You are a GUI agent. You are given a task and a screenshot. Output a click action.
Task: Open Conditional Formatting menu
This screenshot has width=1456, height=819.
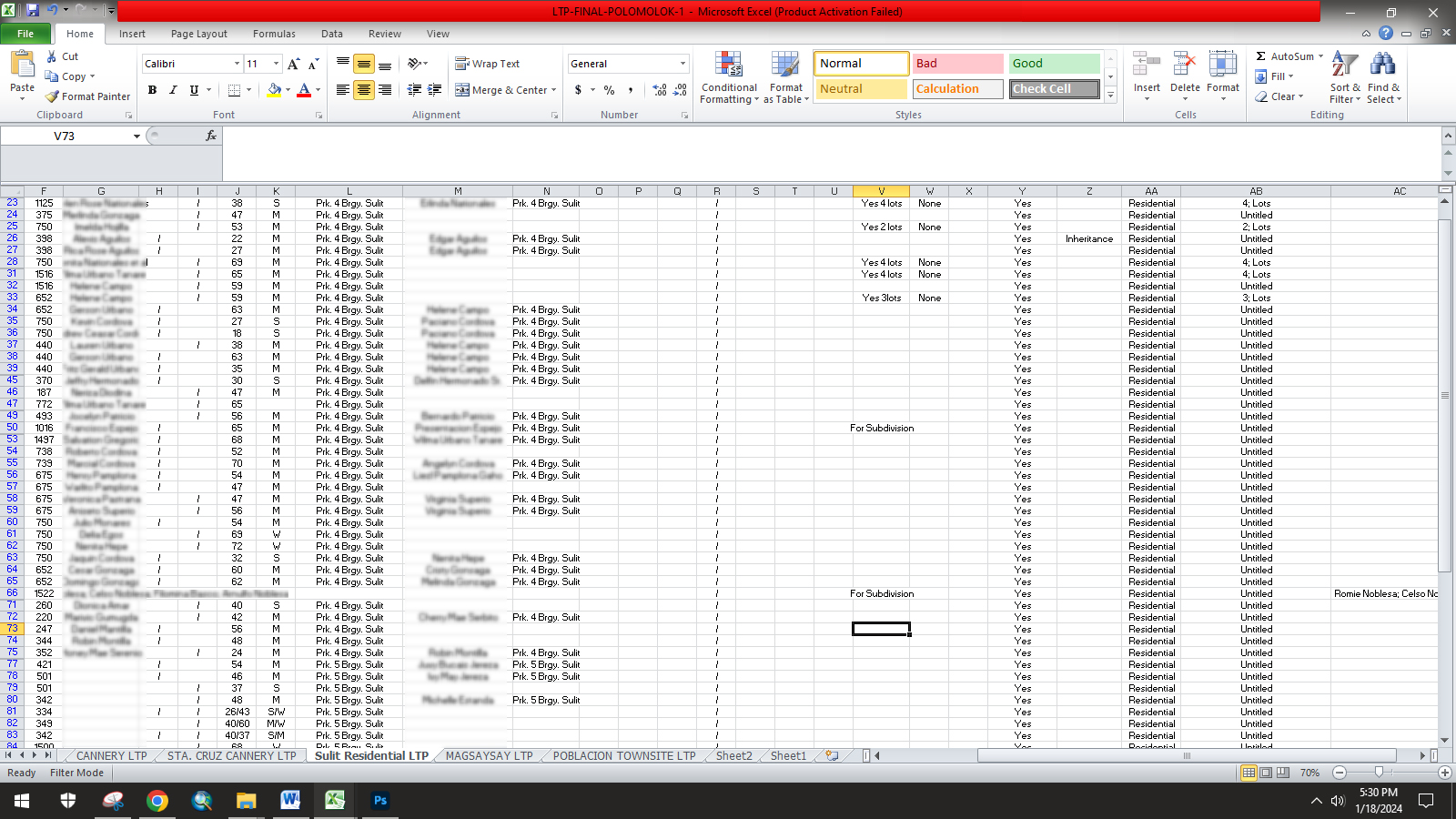[728, 77]
